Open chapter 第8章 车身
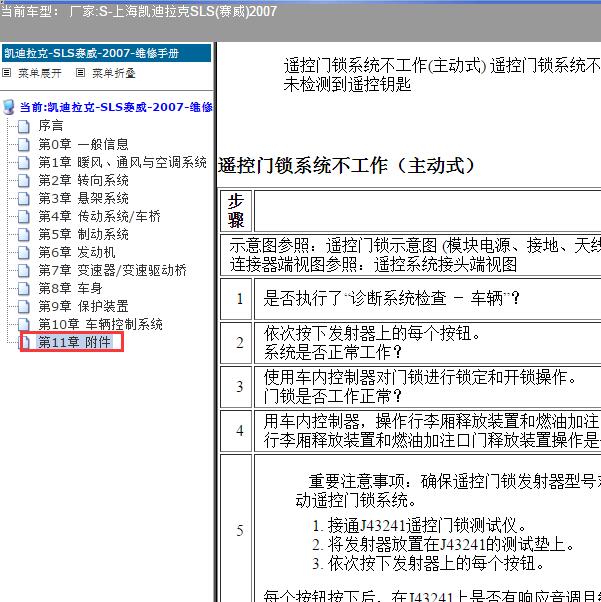 pos(70,288)
